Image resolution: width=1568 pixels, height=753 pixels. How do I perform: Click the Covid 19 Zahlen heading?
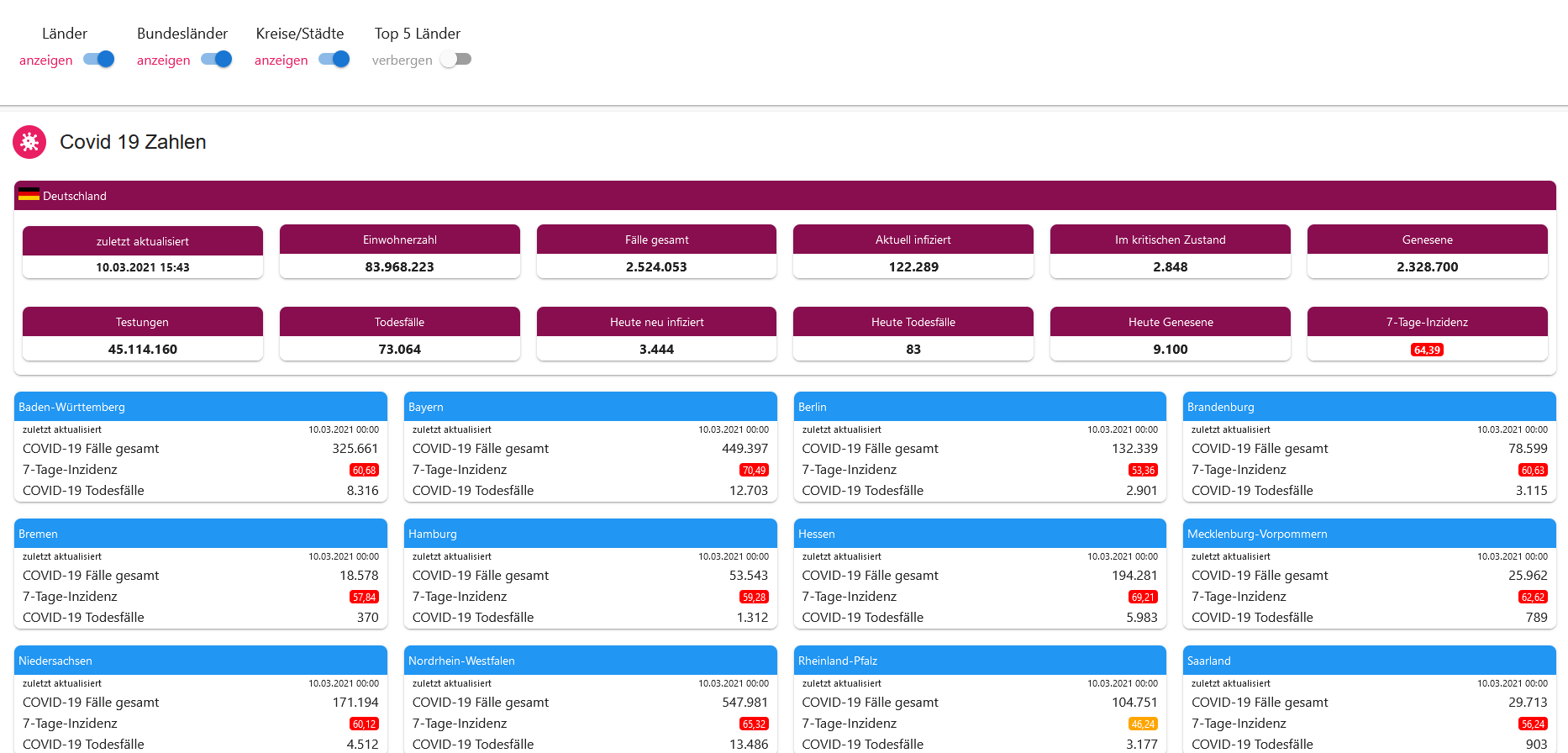pyautogui.click(x=133, y=142)
